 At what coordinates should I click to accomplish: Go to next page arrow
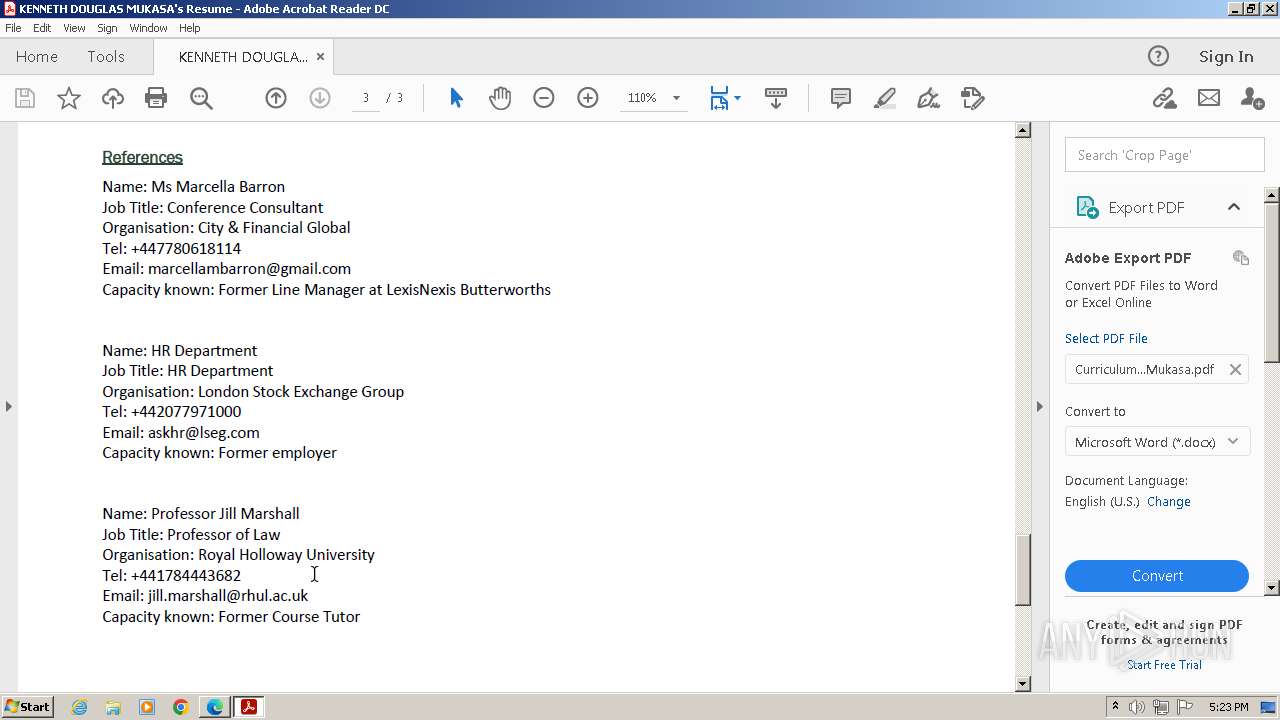coord(320,98)
